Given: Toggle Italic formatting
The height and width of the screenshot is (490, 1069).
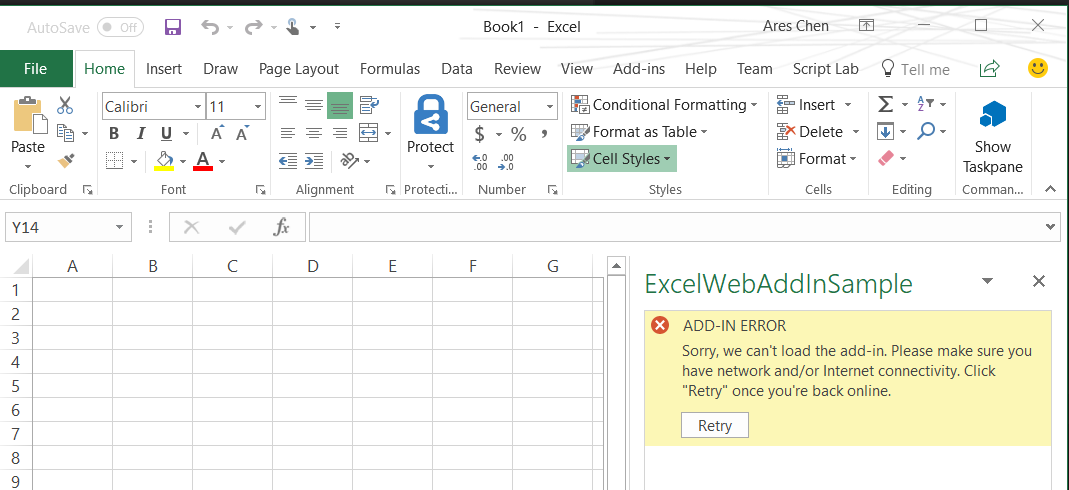Looking at the screenshot, I should coord(140,133).
